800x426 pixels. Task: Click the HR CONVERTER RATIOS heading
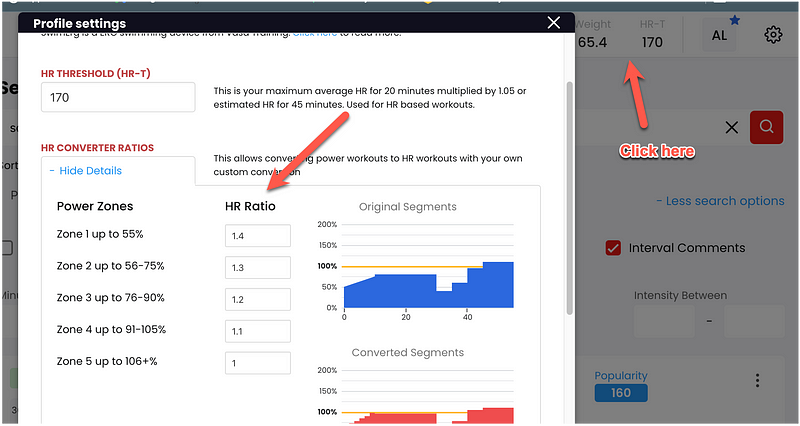pyautogui.click(x=97, y=148)
